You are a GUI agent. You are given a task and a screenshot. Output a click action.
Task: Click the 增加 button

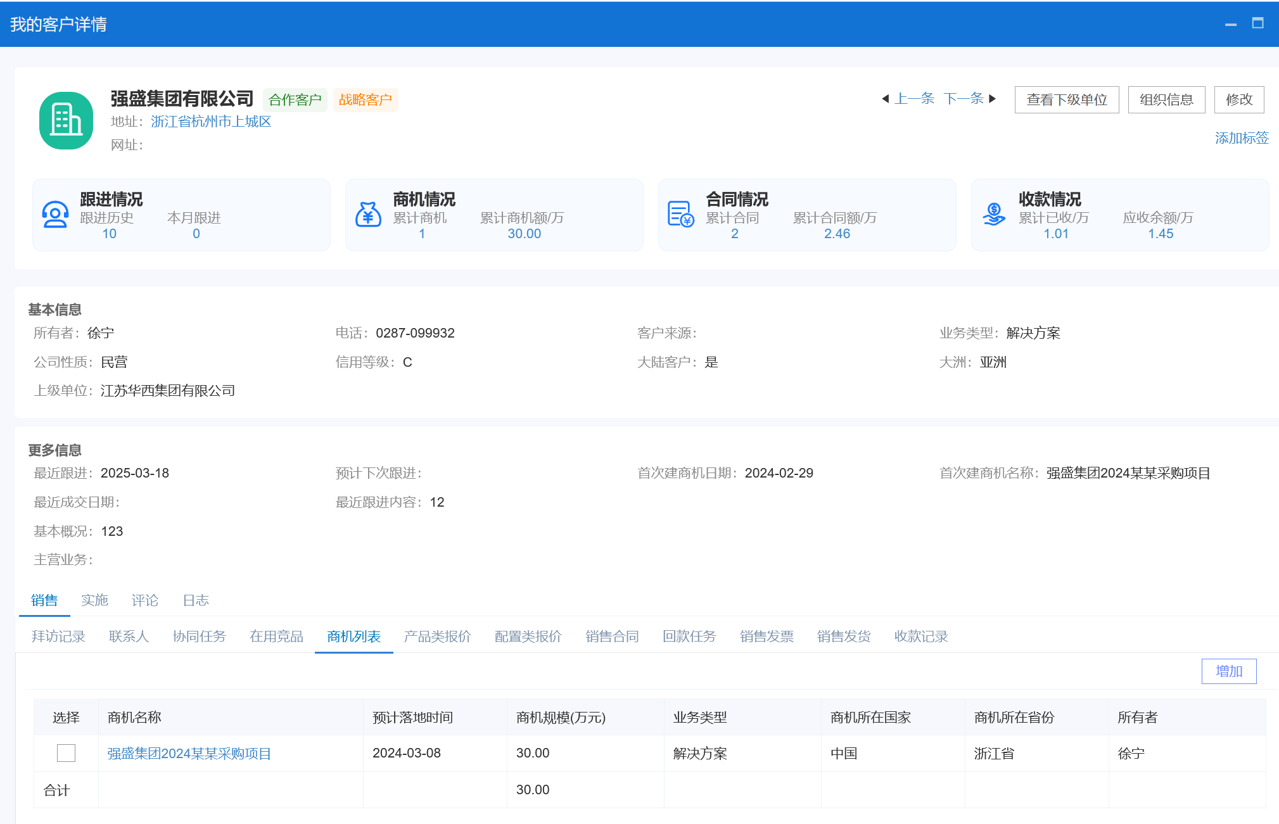pyautogui.click(x=1229, y=671)
